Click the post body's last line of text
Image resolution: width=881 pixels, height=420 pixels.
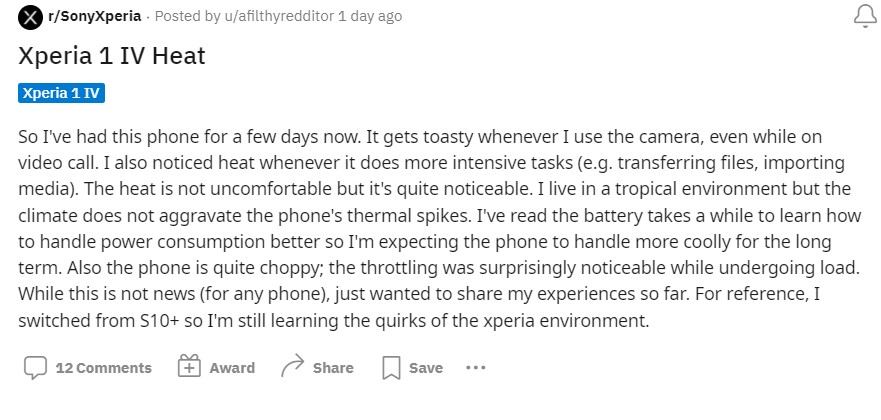point(335,322)
